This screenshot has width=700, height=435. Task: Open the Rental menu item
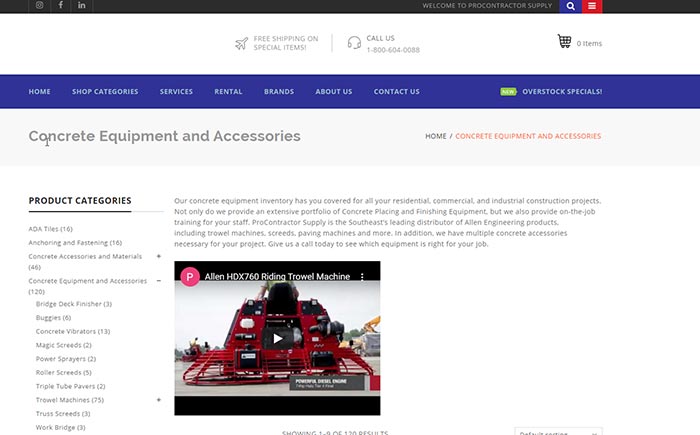[x=228, y=92]
